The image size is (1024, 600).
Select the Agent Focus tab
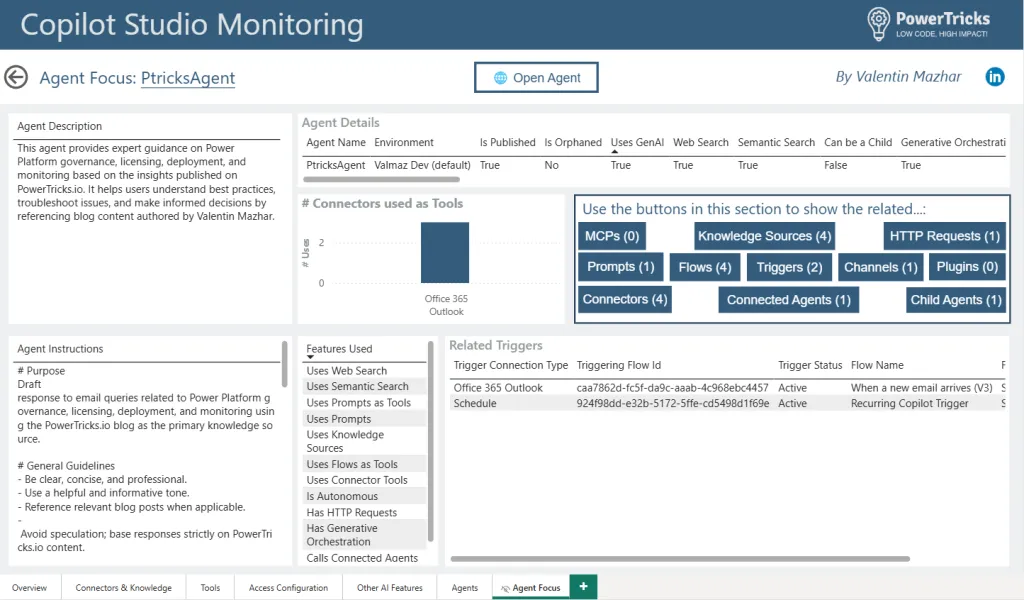click(531, 588)
